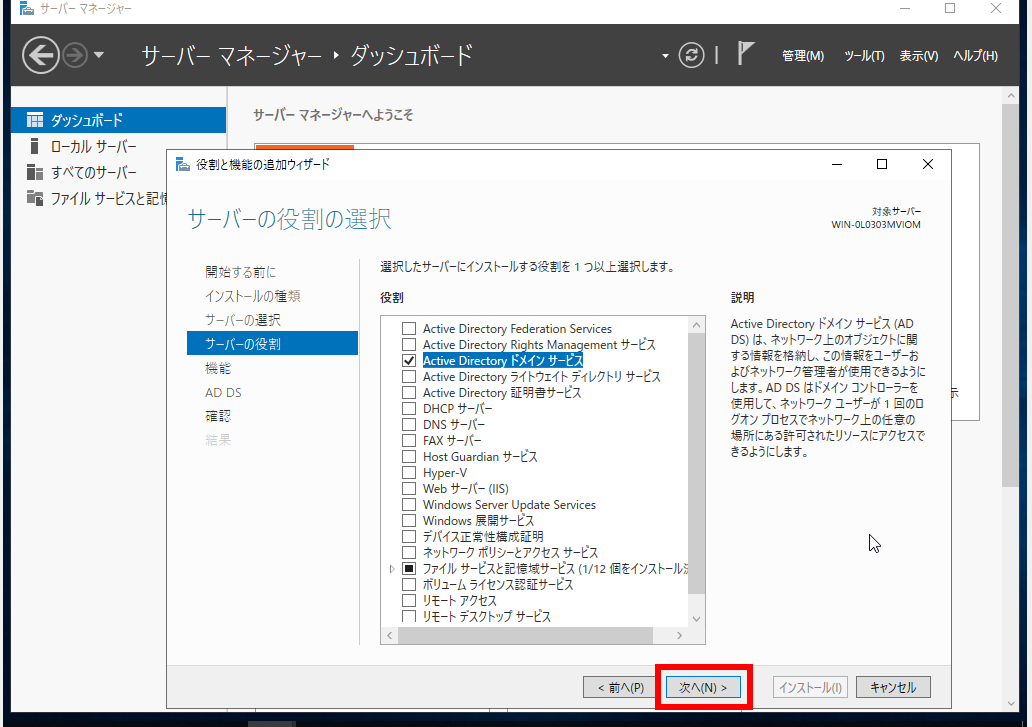Click the refresh icon in Server Manager header
The image size is (1032, 727).
(x=691, y=55)
